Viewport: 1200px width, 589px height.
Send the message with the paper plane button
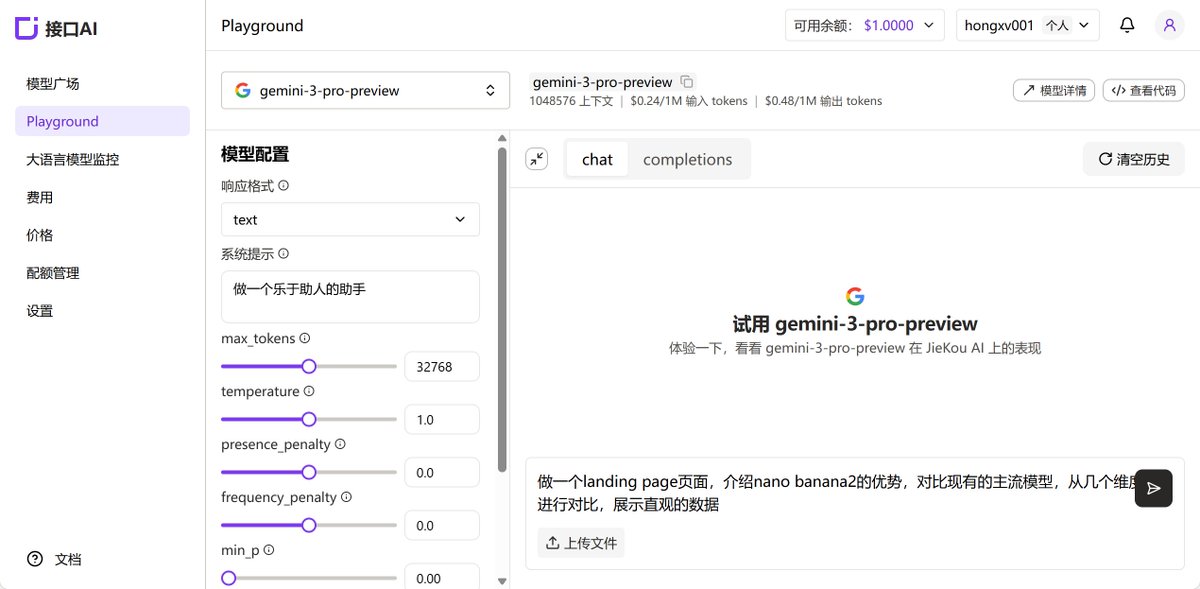click(x=1153, y=488)
